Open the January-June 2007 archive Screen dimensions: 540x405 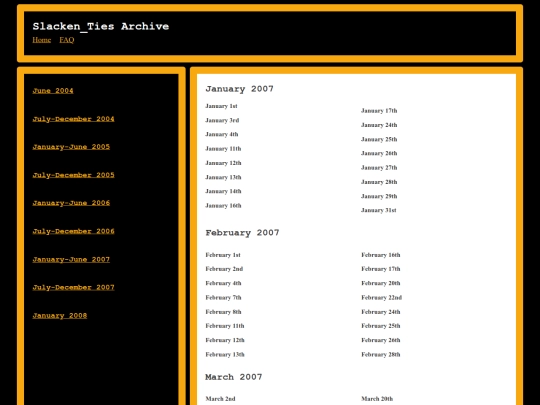pos(71,259)
